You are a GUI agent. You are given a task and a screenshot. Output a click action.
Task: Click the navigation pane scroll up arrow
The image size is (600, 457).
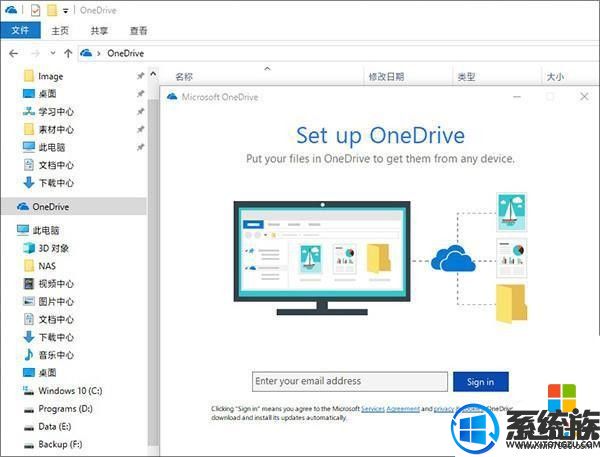point(153,73)
